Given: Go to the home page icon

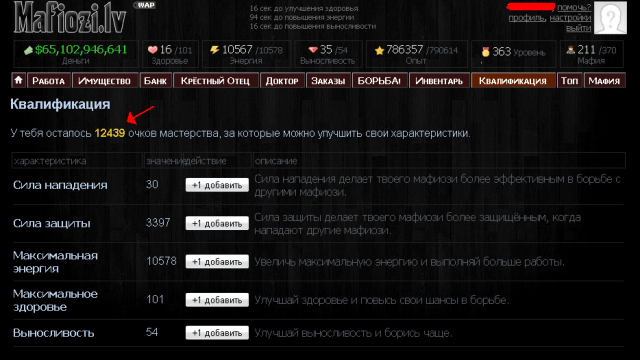Looking at the screenshot, I should pos(18,80).
